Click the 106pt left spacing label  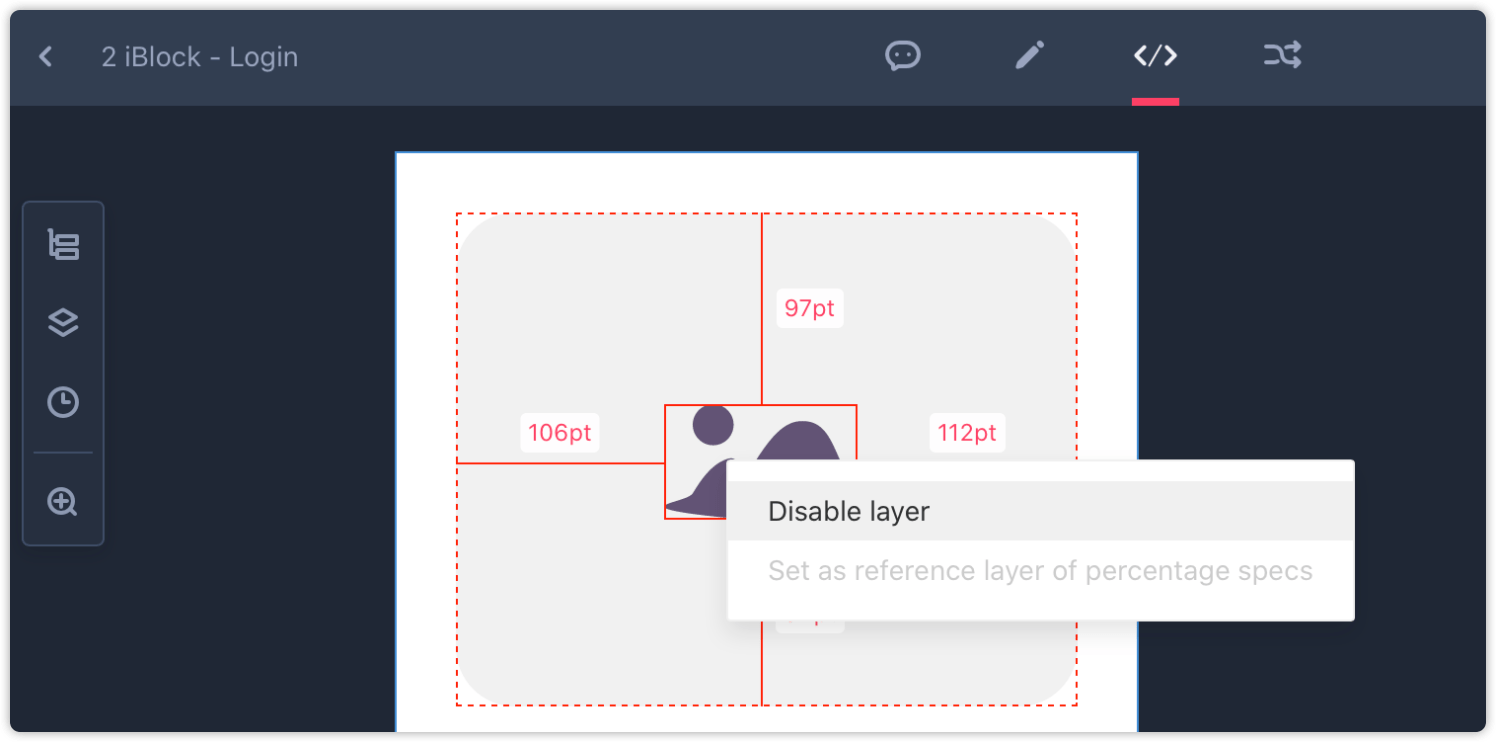560,433
